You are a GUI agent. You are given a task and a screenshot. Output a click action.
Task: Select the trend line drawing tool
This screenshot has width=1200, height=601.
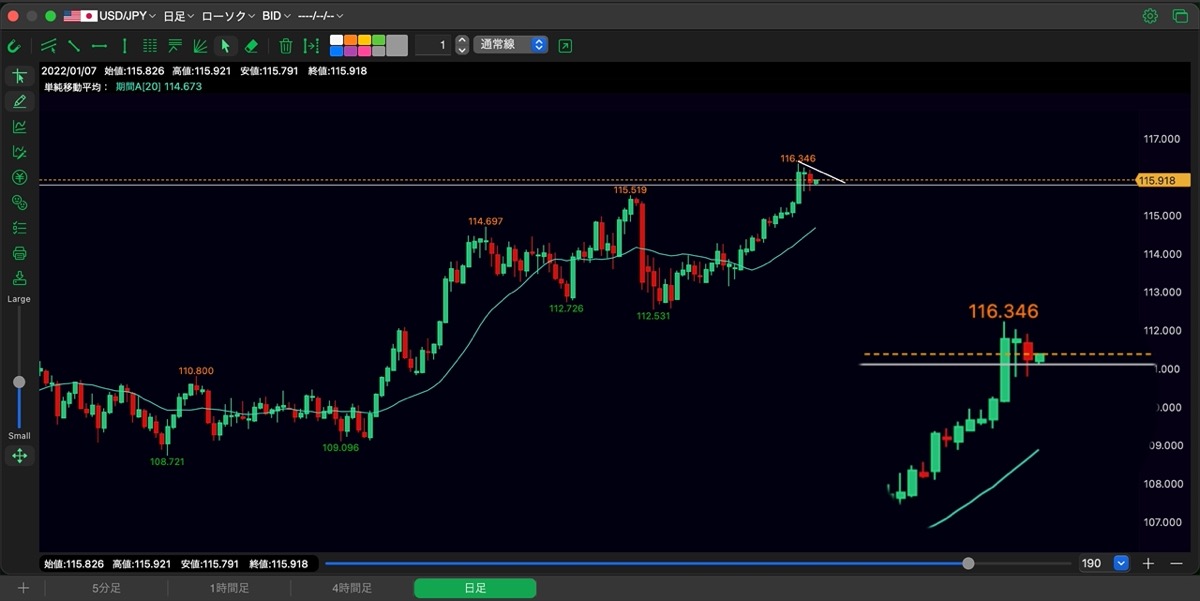[48, 45]
